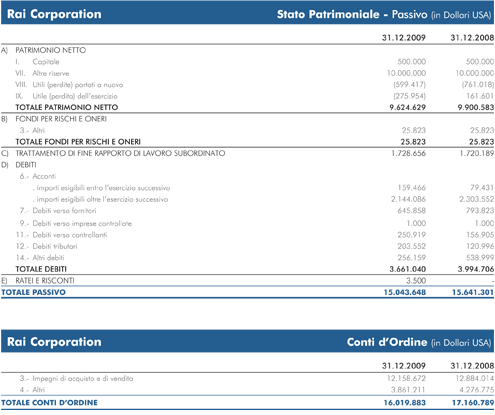Click value 161.601
This screenshot has height=415, width=495.
pyautogui.click(x=480, y=96)
